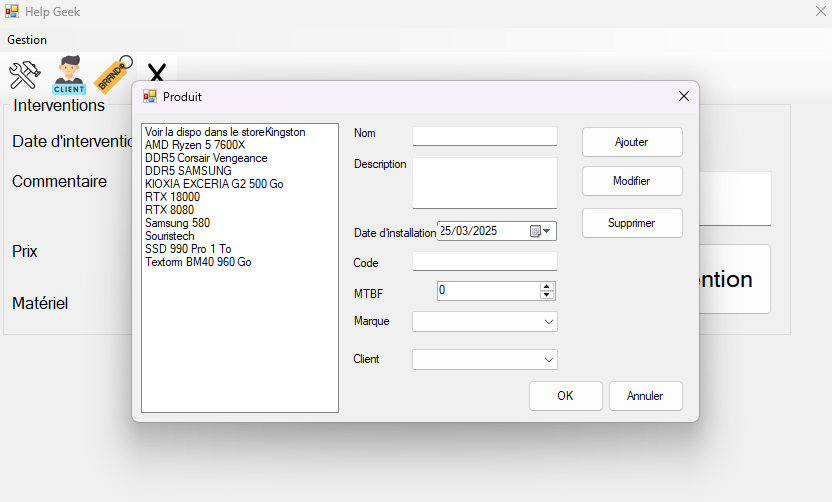Screen dimensions: 832x502
Task: Close the Produit dialog window
Action: click(684, 96)
